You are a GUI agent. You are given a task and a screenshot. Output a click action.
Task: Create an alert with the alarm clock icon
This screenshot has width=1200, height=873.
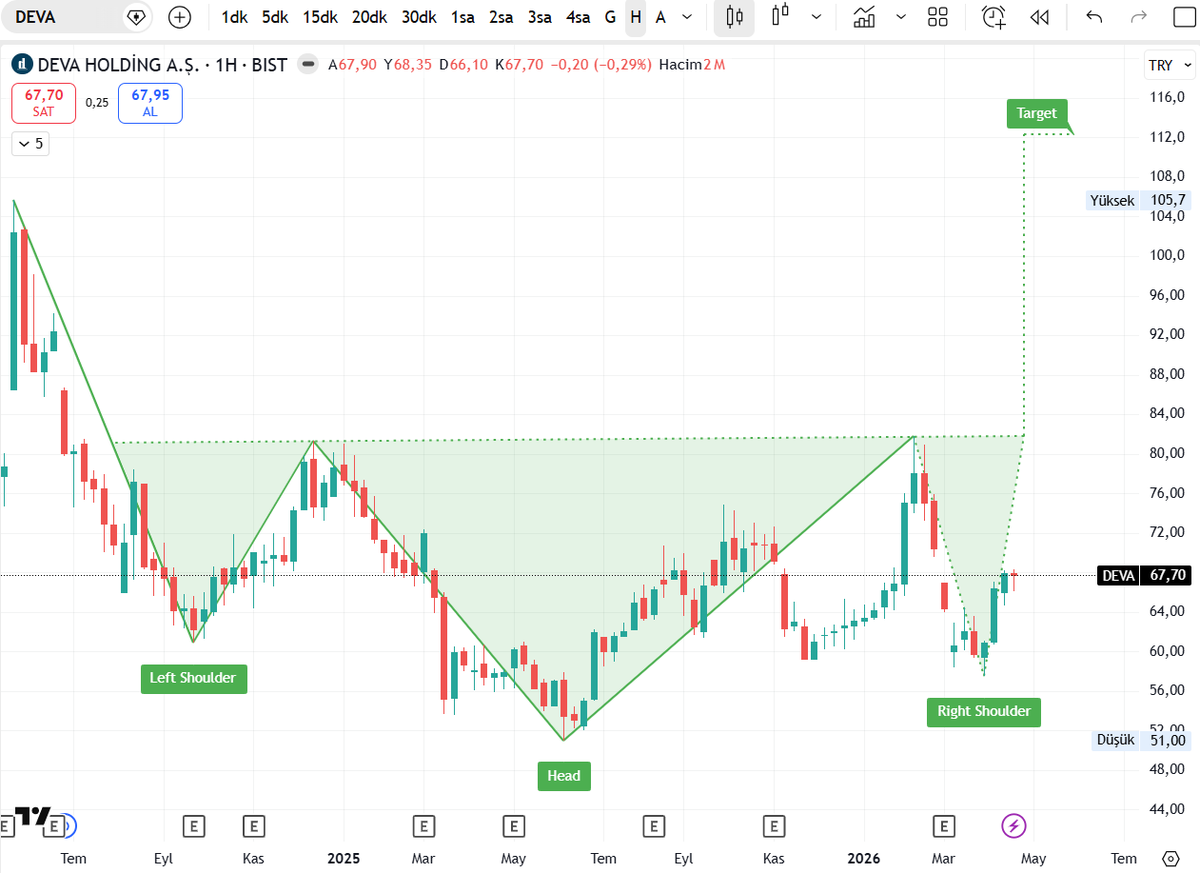tap(994, 17)
